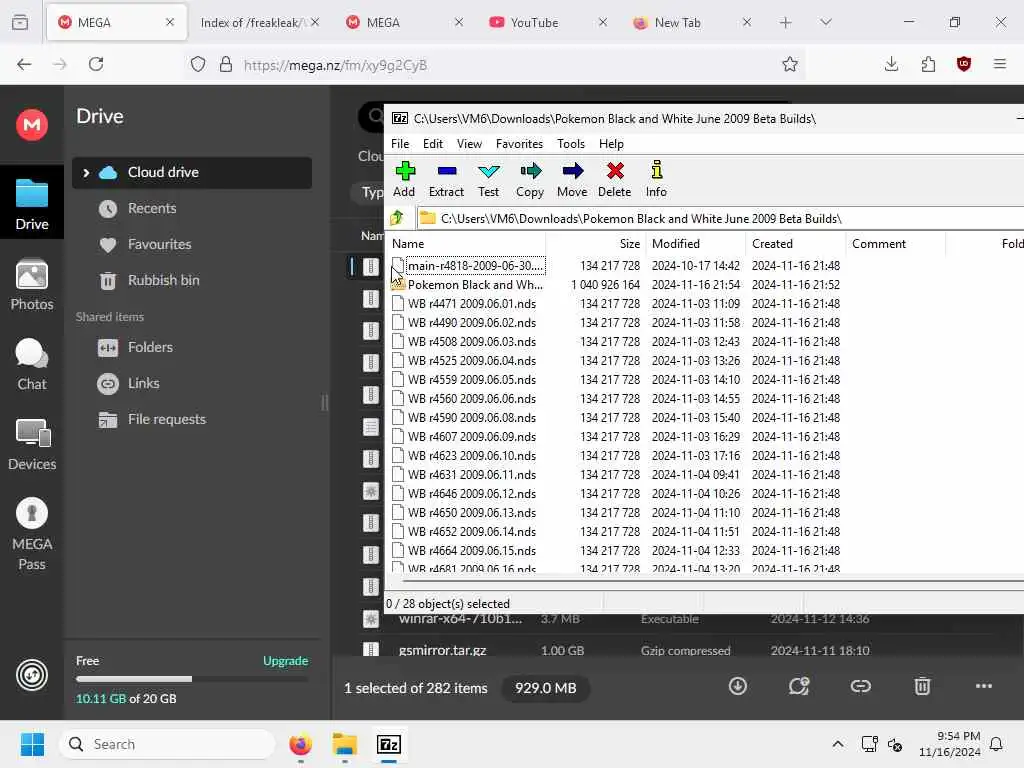The image size is (1024, 768).
Task: Reload the current browser page
Action: pos(96,64)
